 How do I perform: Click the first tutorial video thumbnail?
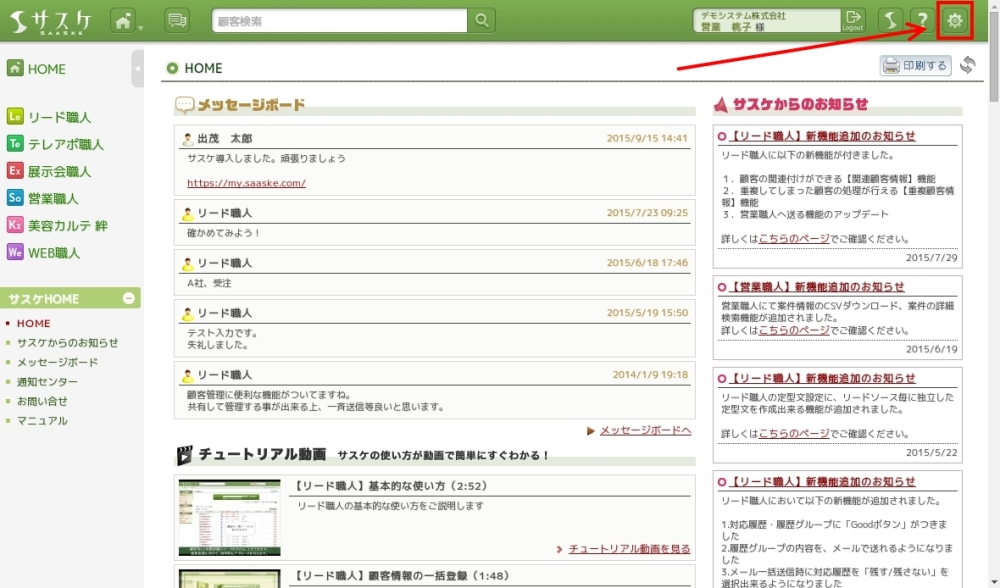click(x=229, y=517)
